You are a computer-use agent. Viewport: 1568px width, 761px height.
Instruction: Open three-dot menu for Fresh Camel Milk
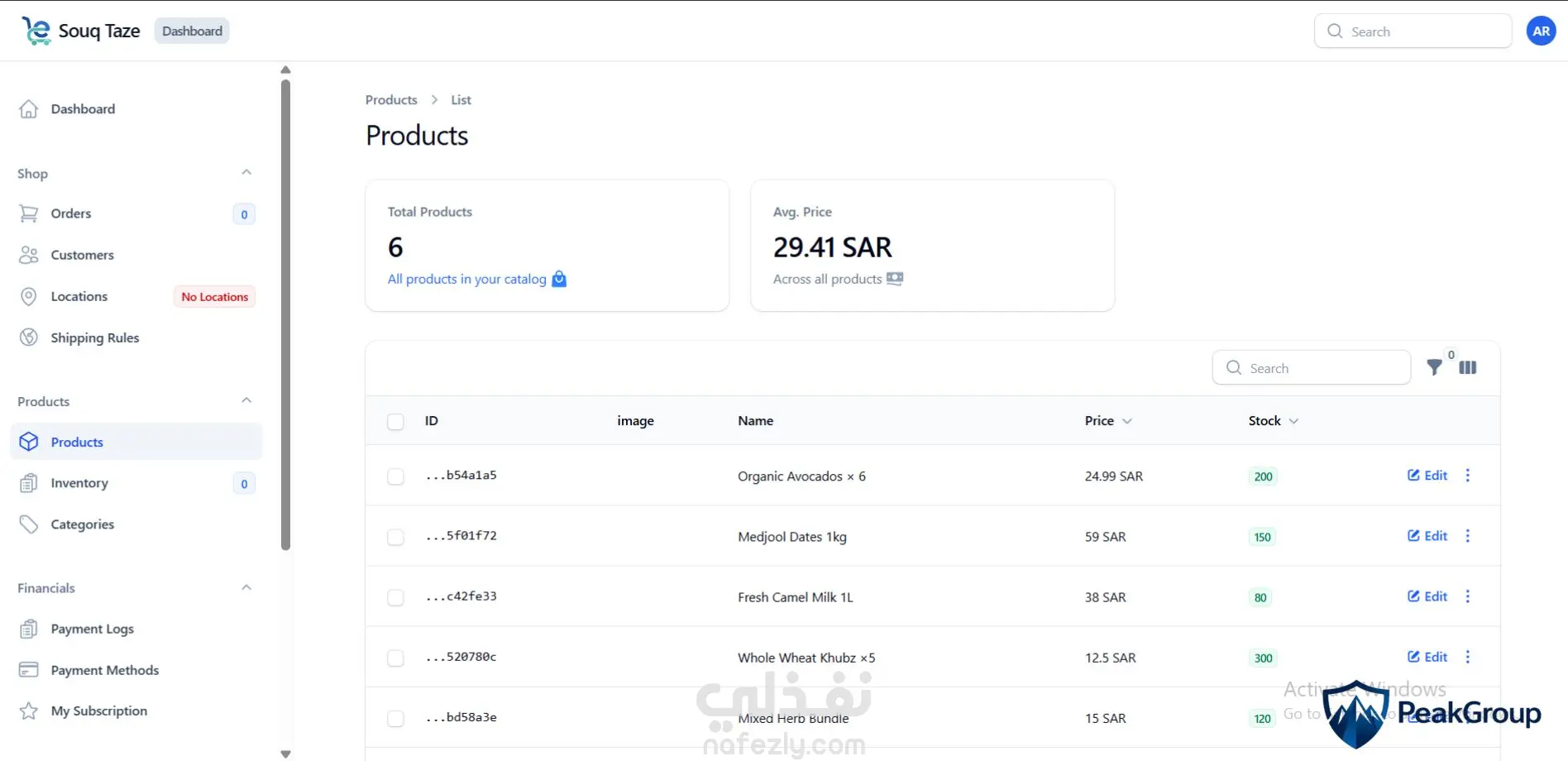[x=1468, y=596]
